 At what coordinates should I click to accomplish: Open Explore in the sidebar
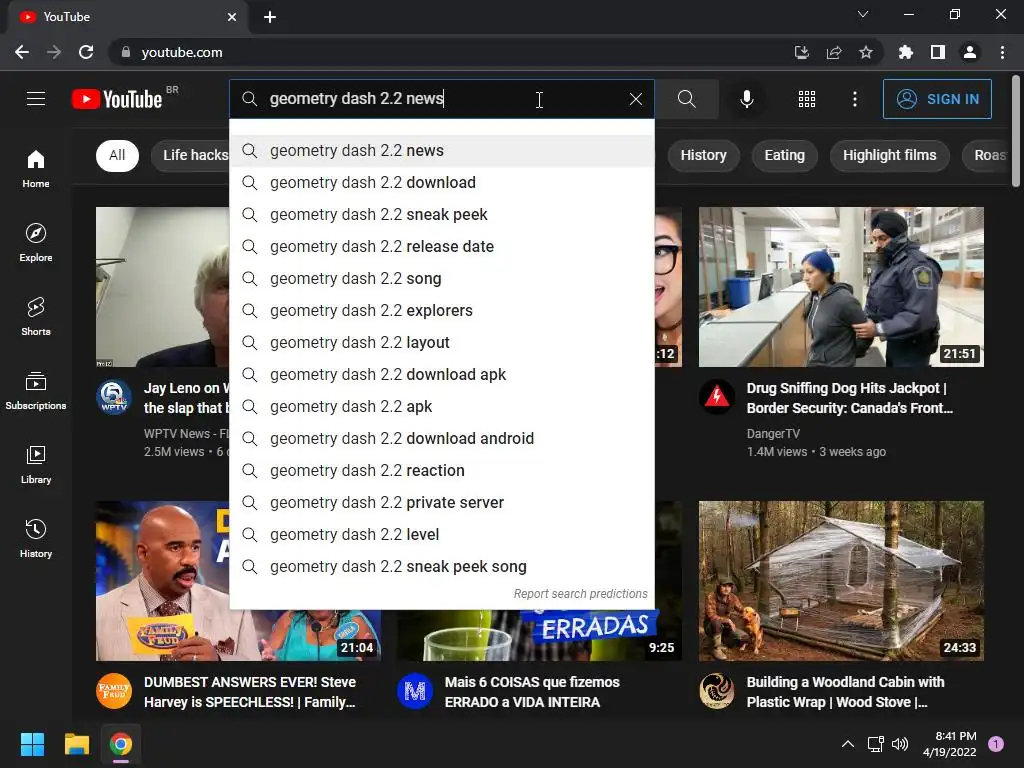36,242
